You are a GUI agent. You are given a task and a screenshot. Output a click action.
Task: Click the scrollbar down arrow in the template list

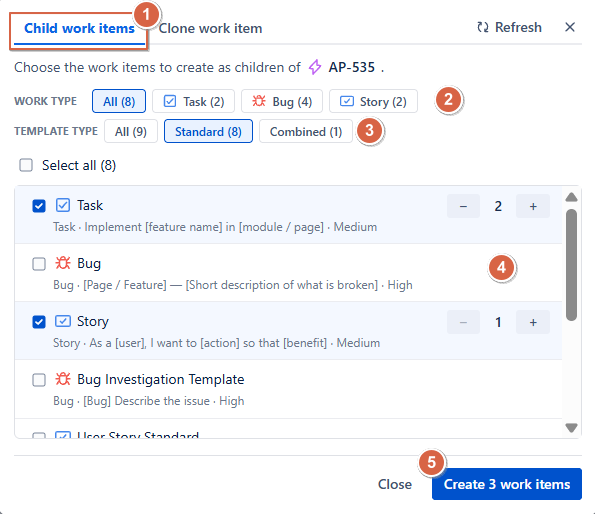coord(571,428)
